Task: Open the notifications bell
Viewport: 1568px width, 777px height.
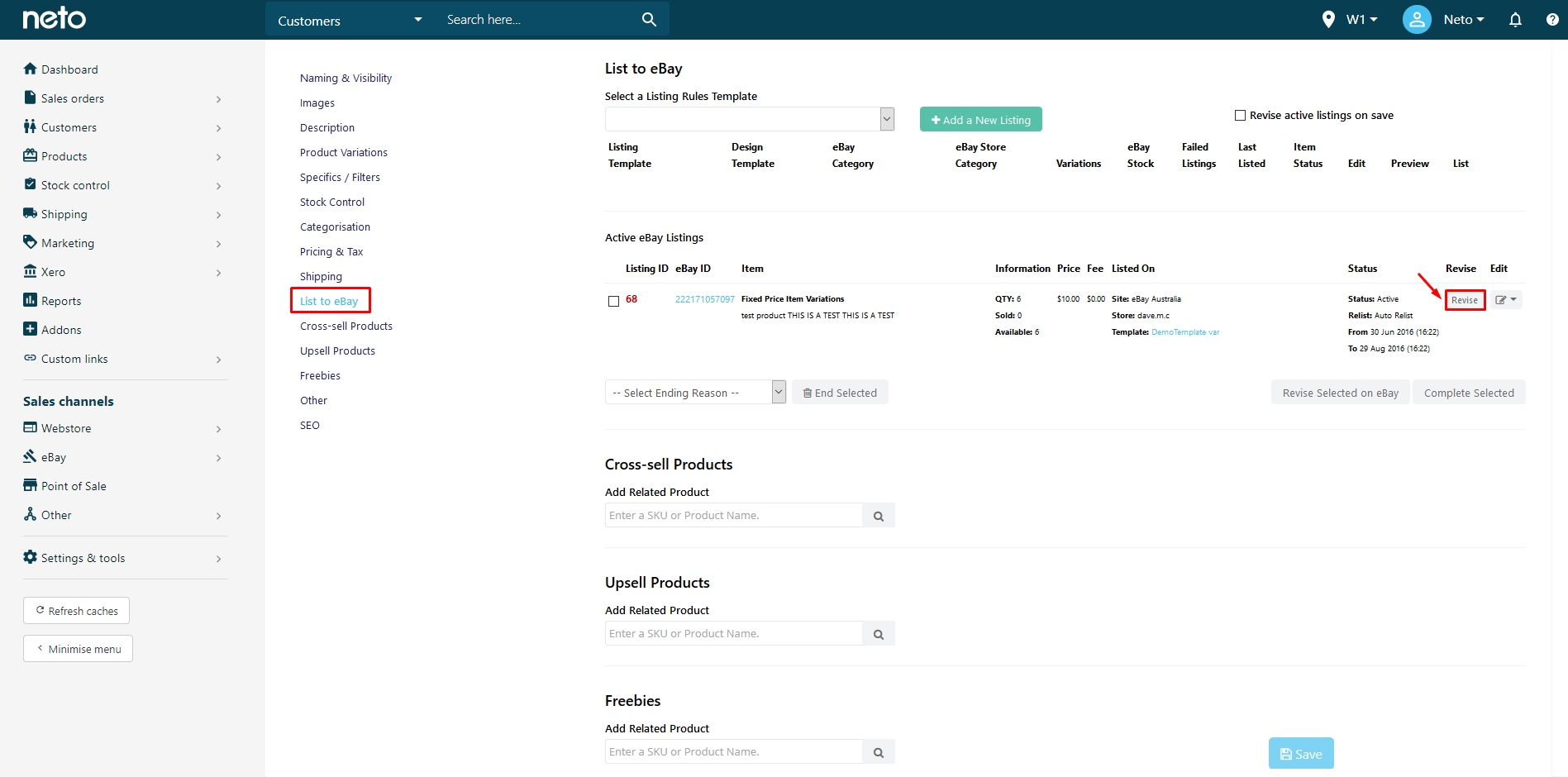Action: click(1515, 19)
